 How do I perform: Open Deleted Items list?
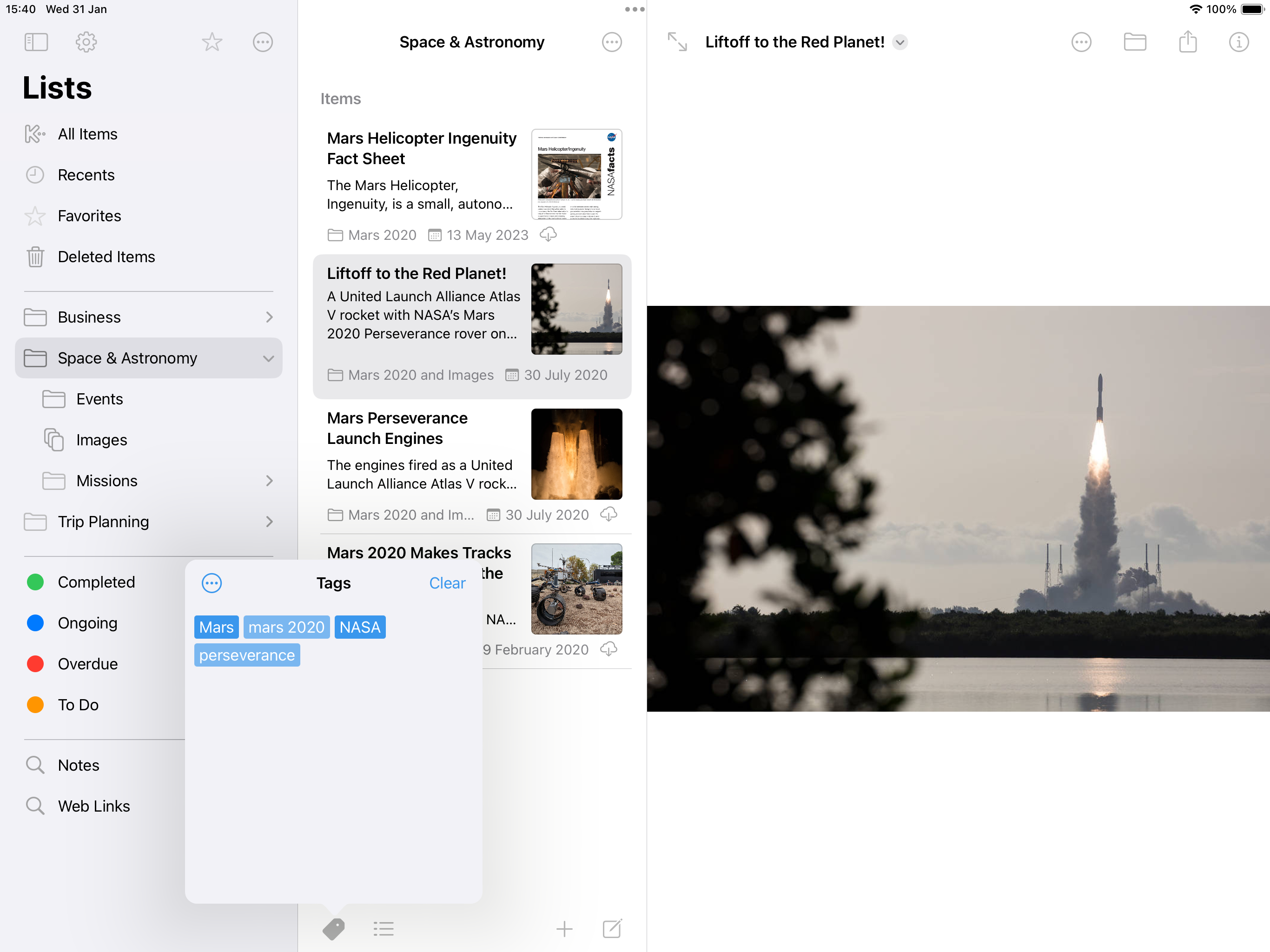148,257
